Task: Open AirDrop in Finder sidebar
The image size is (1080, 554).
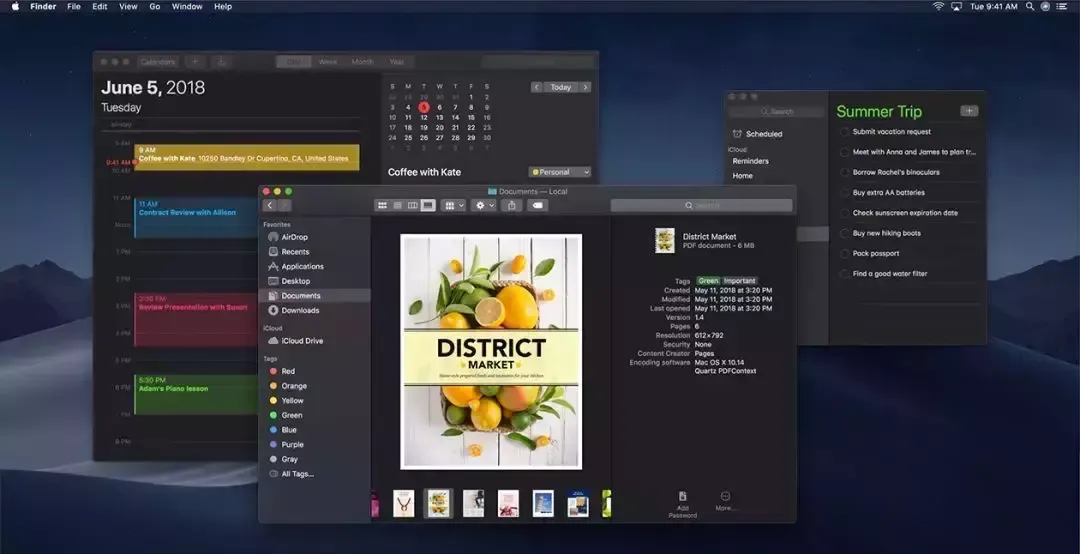Action: click(x=294, y=237)
